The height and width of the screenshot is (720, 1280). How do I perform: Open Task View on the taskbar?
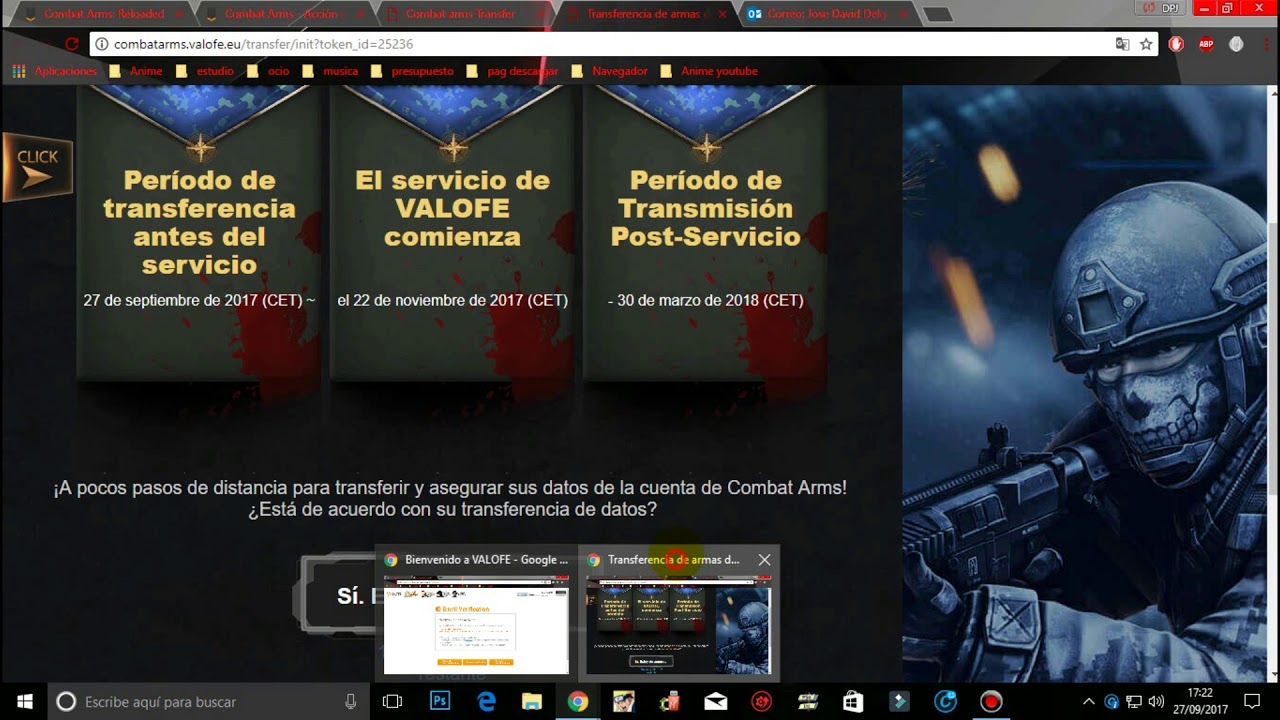[392, 702]
